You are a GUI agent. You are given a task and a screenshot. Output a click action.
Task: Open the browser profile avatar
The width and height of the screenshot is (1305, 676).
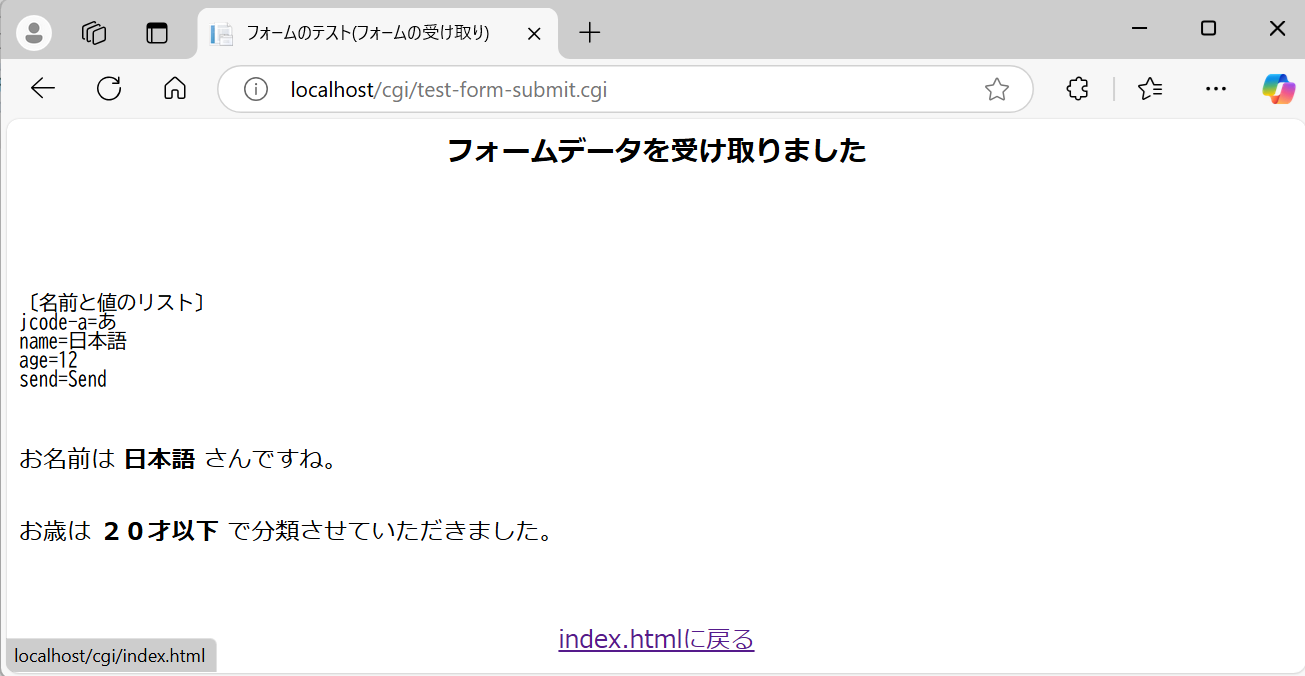[34, 33]
